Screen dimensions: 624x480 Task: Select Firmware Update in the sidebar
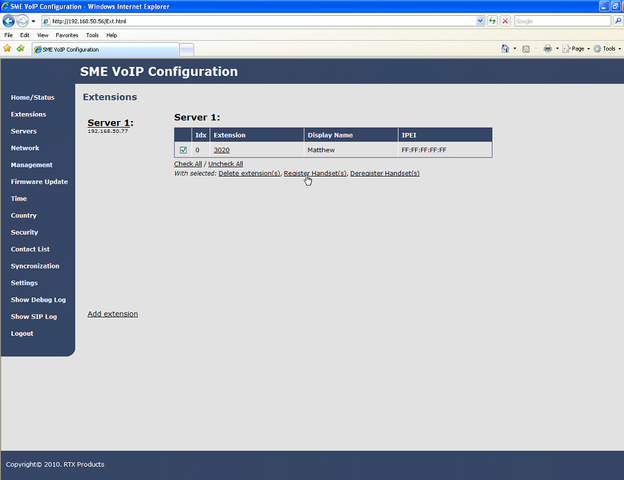[39, 182]
